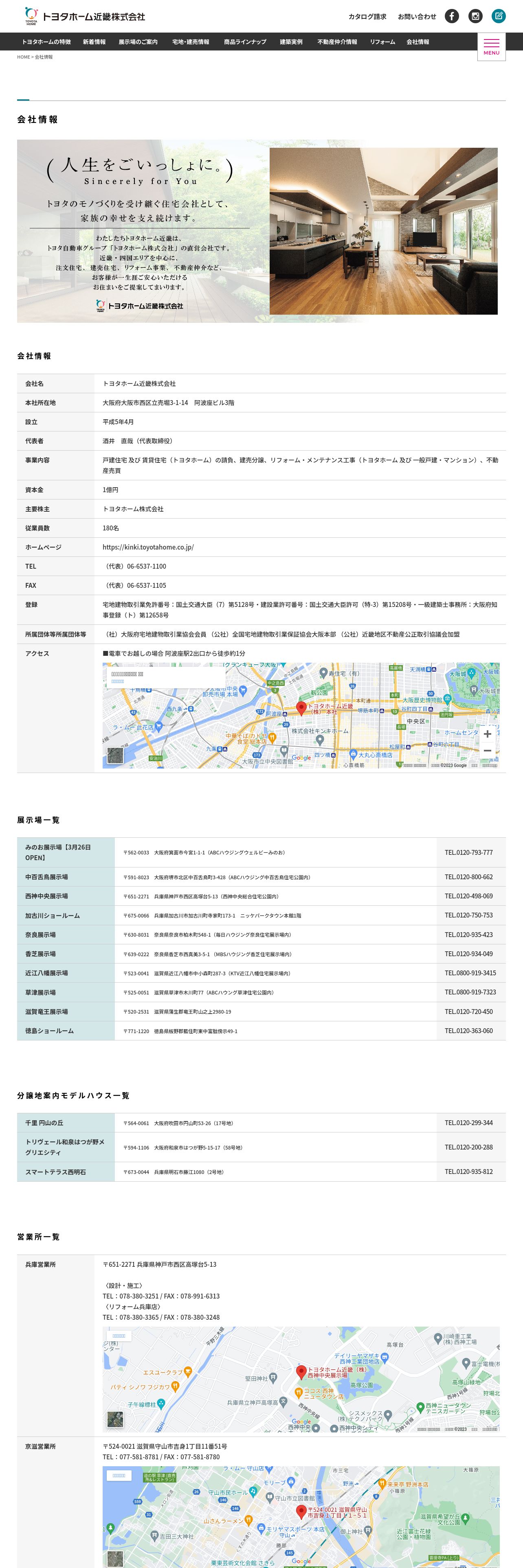Click 守山市民ホール marker on 京滋 map
Screen dimensions: 523x1568
coord(253,1492)
